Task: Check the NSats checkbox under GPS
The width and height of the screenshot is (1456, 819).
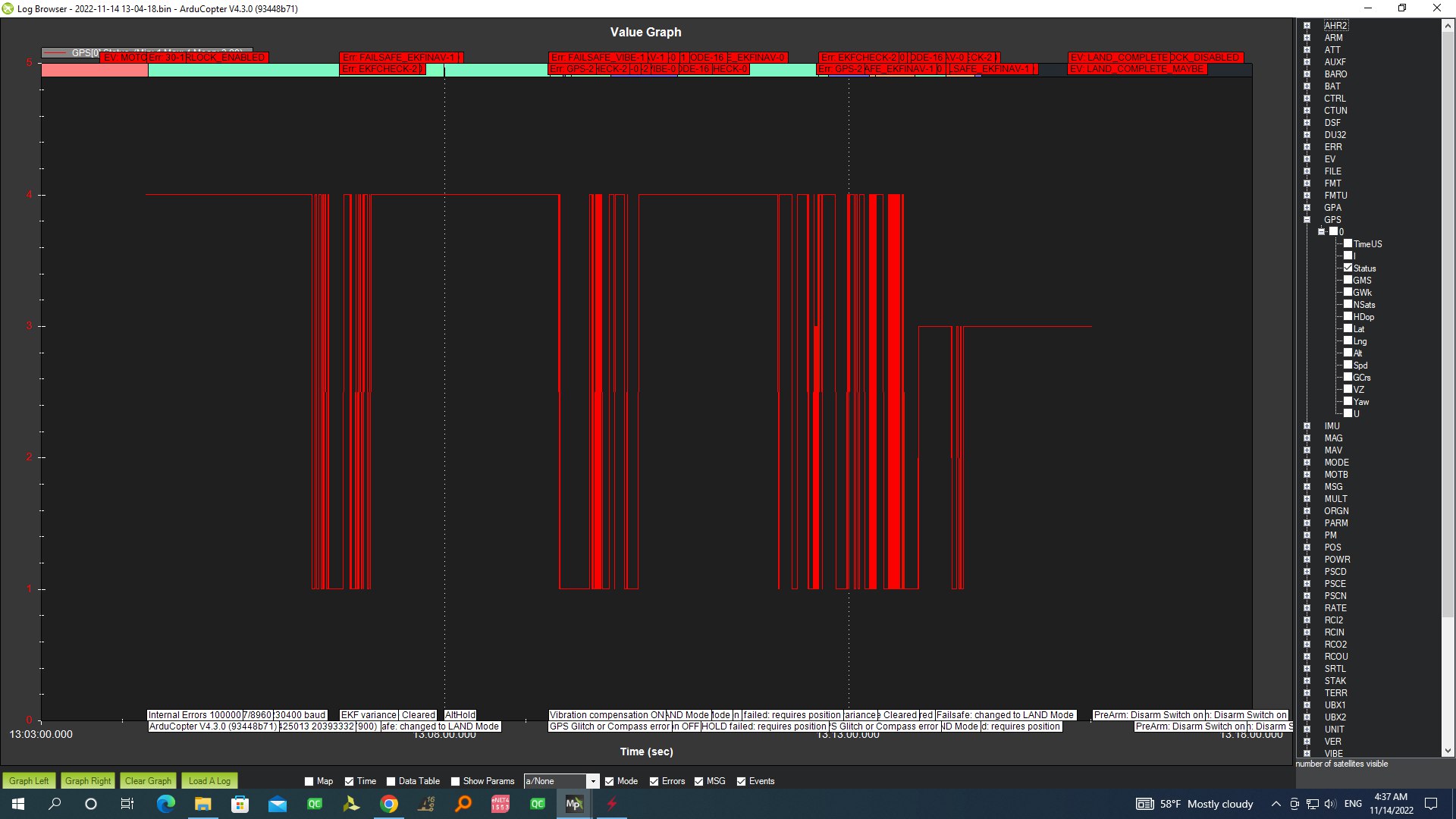Action: click(1348, 305)
